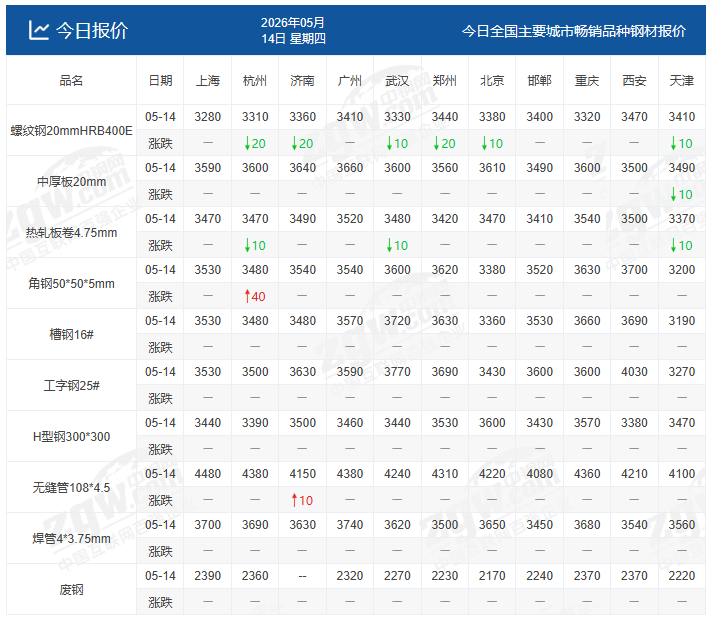Click H型钢 Beijing price 3600
Viewport: 714px width, 620px height.
492,423
